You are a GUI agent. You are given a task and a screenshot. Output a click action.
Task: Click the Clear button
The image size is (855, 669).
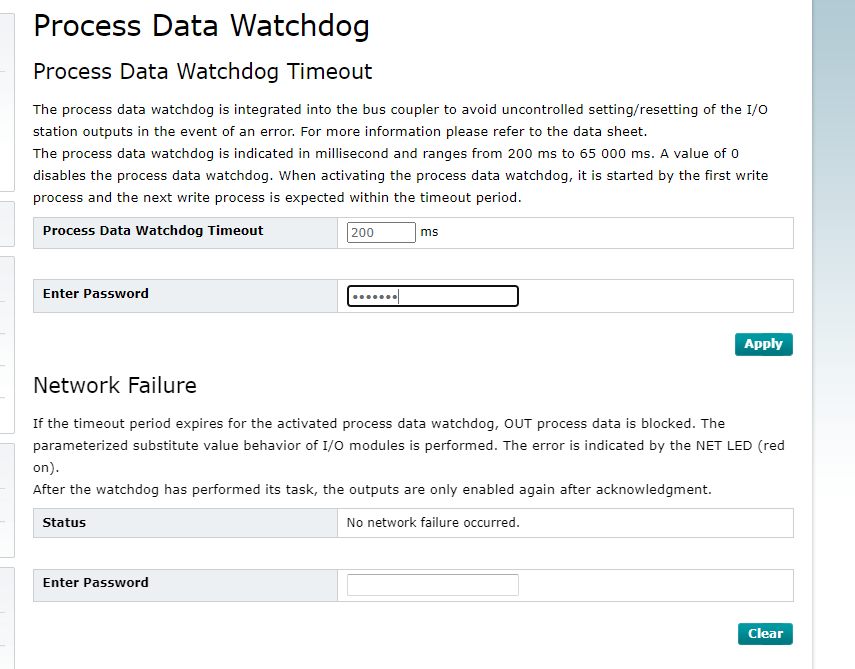[x=765, y=634]
